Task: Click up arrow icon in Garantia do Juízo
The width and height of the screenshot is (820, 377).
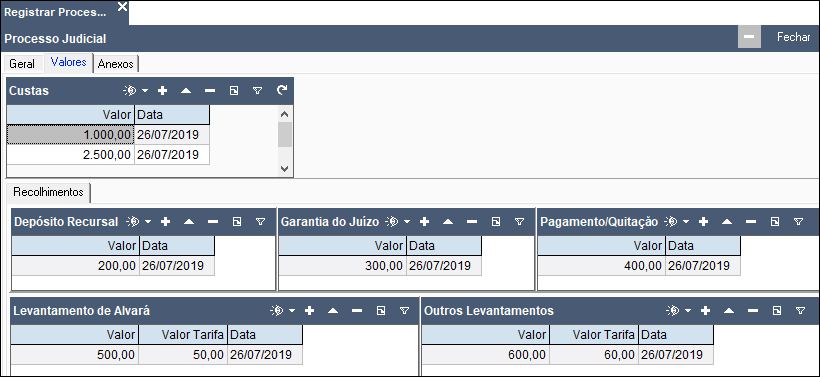Action: 448,222
